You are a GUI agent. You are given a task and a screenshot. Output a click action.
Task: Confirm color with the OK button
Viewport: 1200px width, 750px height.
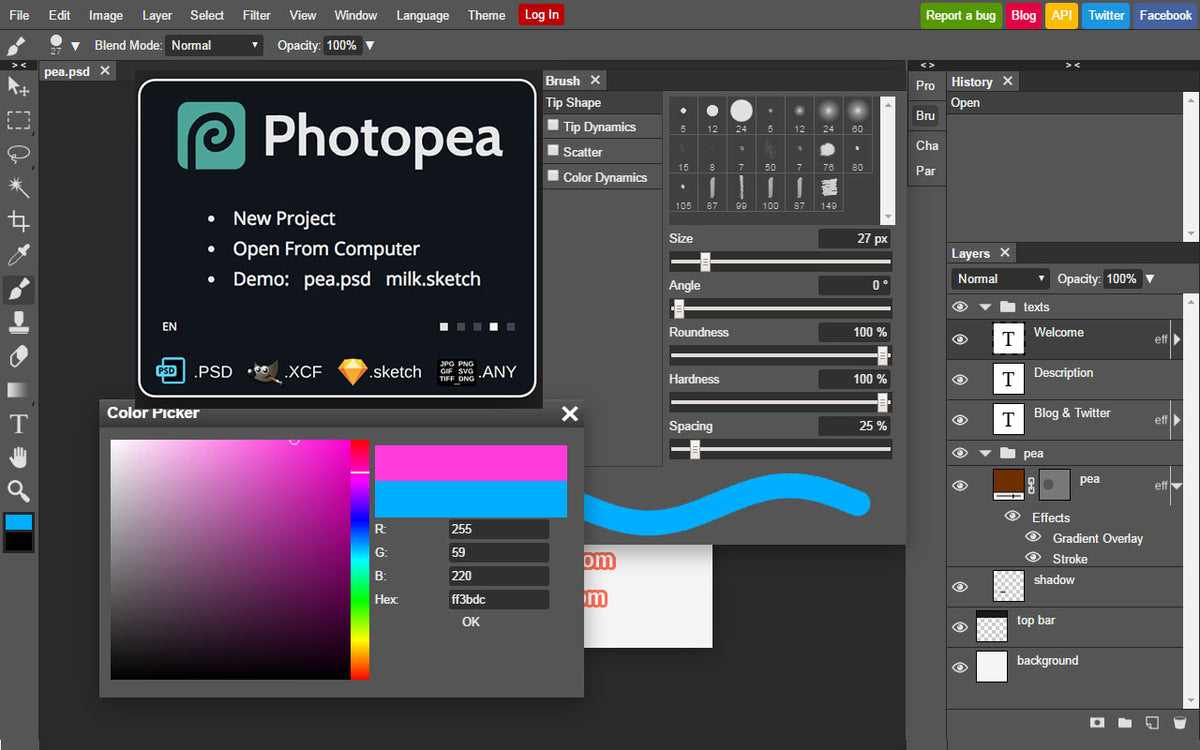pos(471,622)
